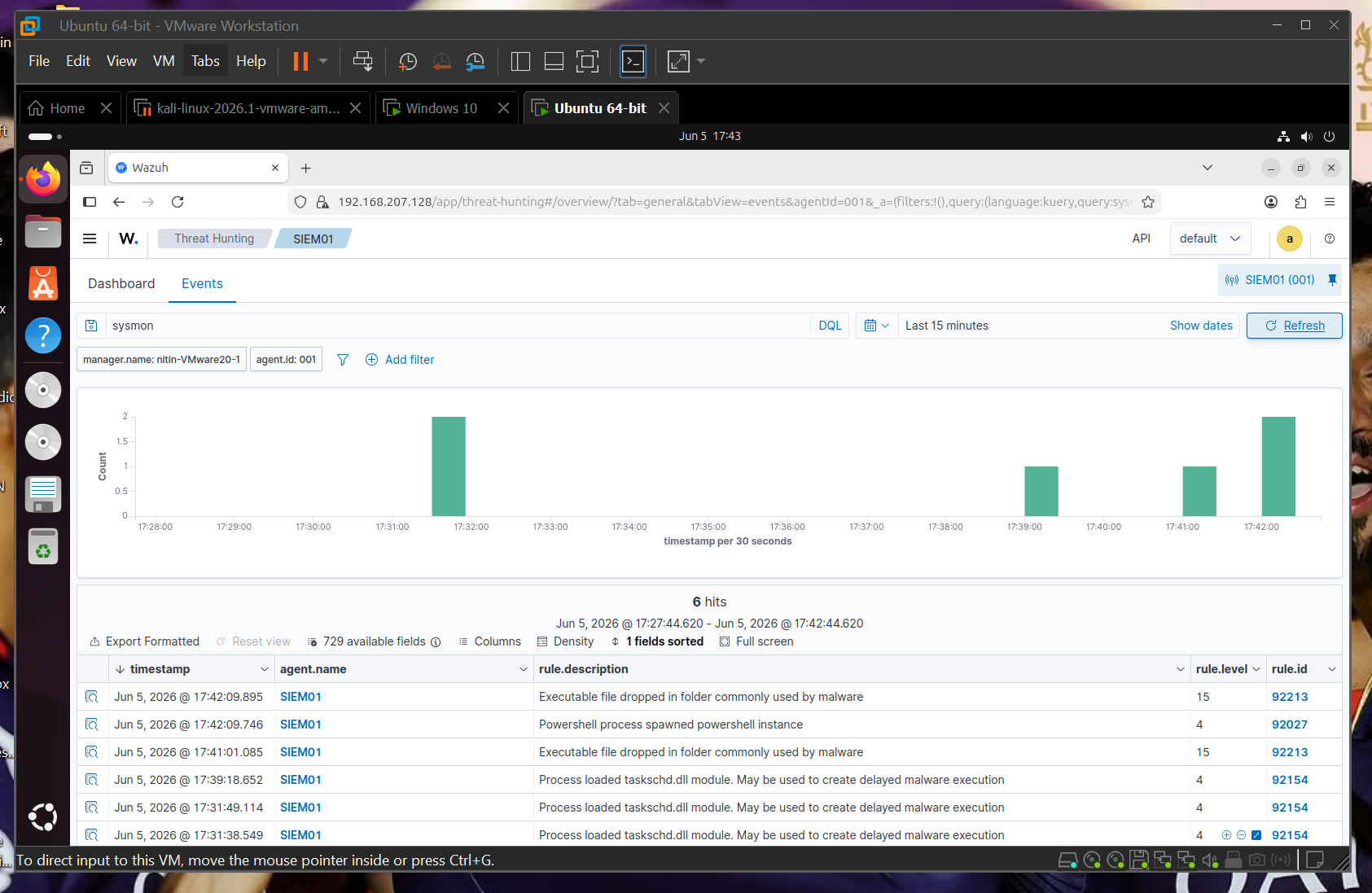
Task: Show Applications via Ubuntu logo in dock
Action: coord(43,816)
